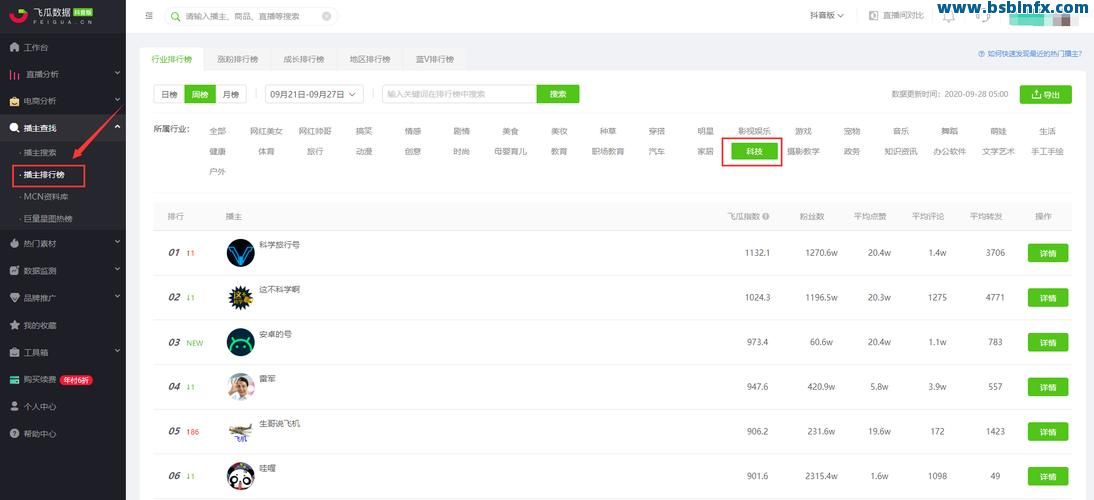Open 直播间对比 comparison tool
The image size is (1094, 500).
896,15
